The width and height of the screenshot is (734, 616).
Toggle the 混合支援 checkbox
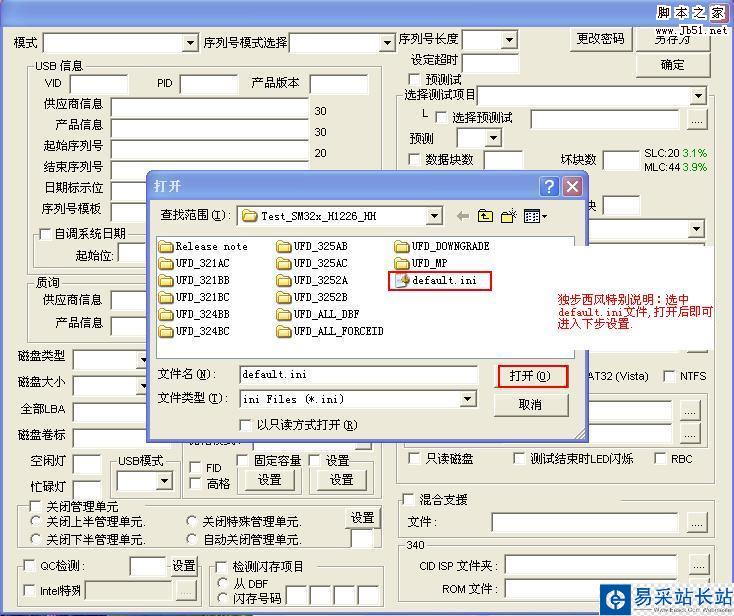point(409,499)
